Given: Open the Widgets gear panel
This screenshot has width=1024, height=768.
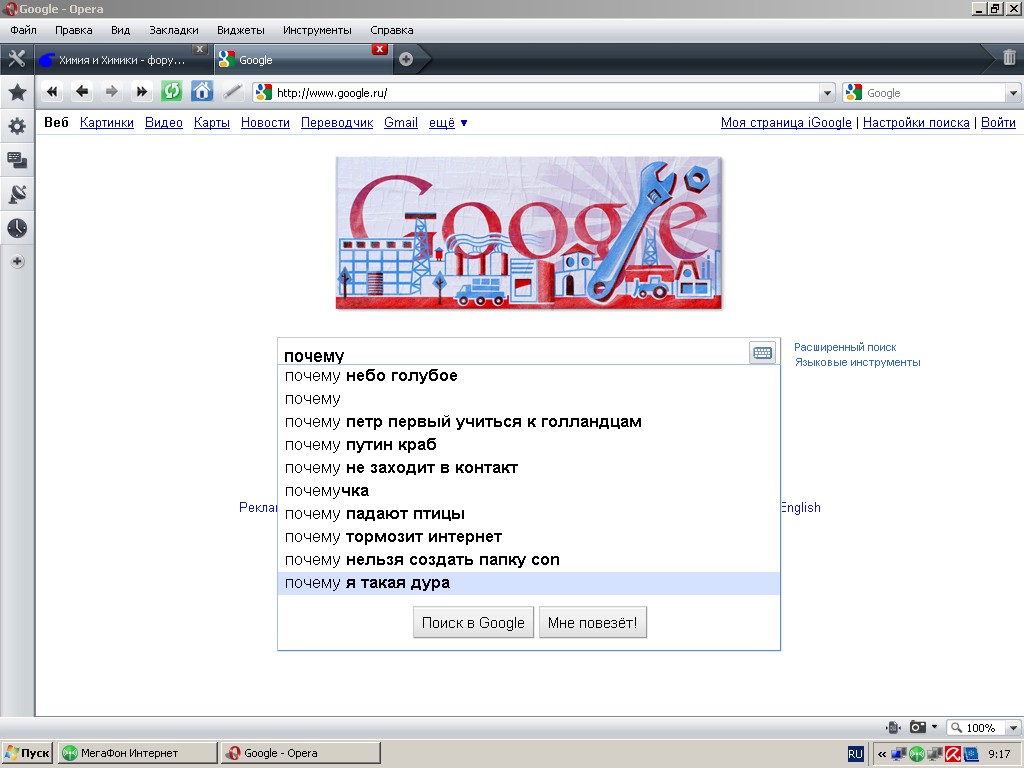Looking at the screenshot, I should tap(17, 126).
